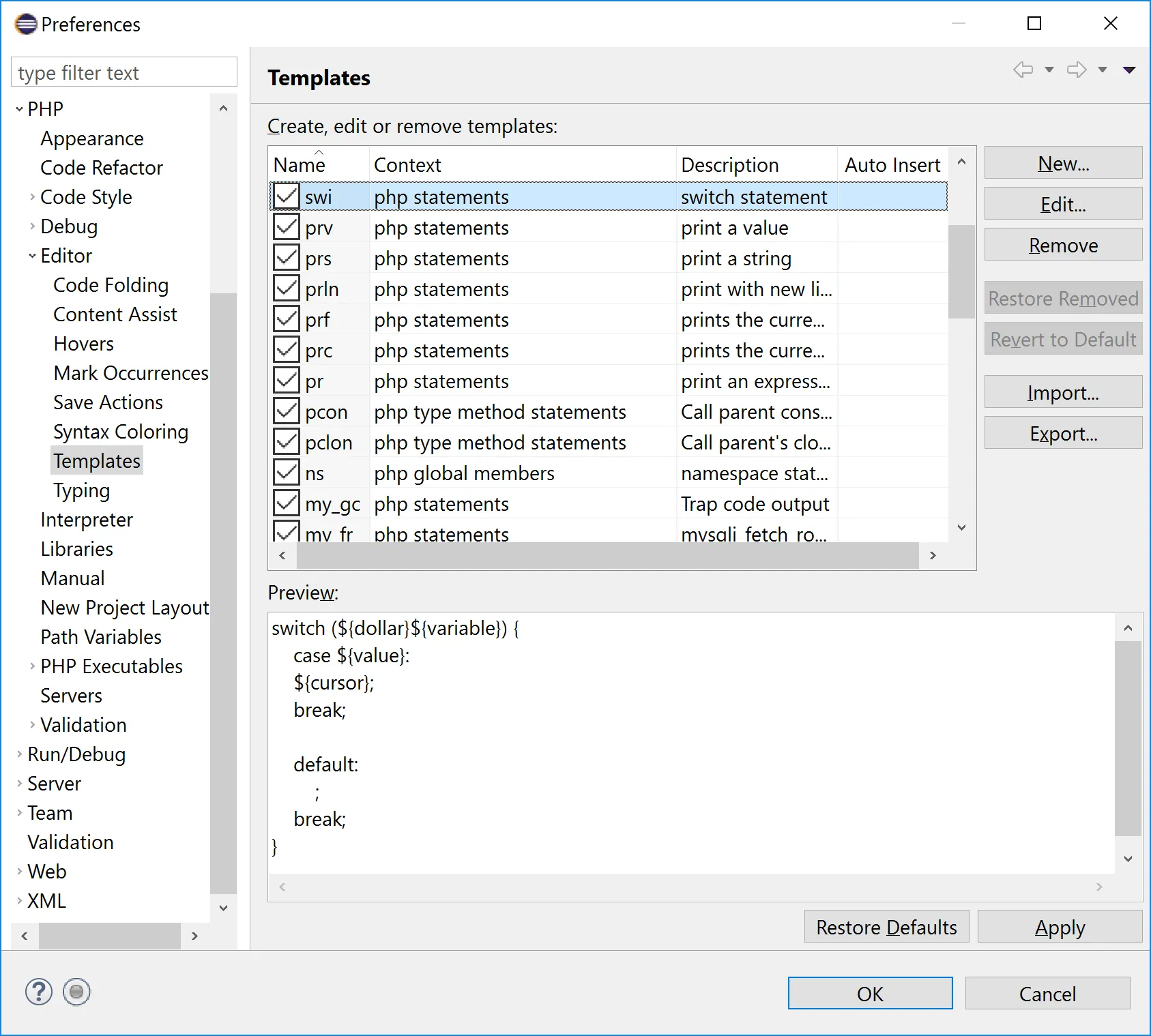The height and width of the screenshot is (1036, 1151).
Task: Select Content Assist in the tree
Action: pos(115,314)
